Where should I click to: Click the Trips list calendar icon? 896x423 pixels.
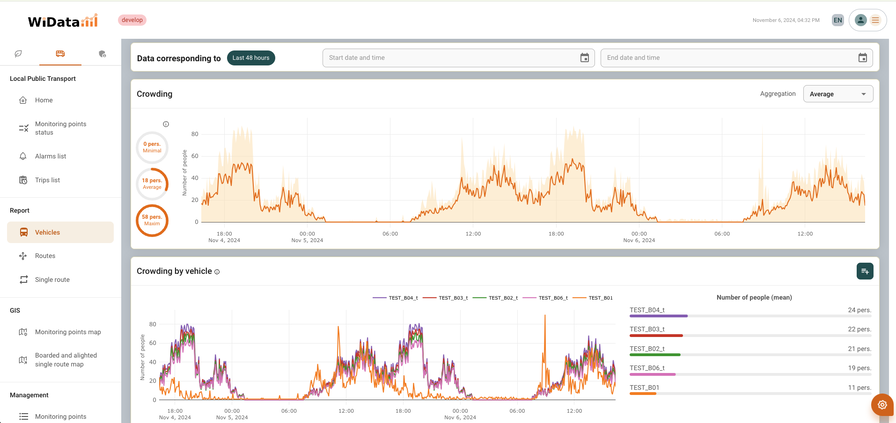(x=23, y=180)
